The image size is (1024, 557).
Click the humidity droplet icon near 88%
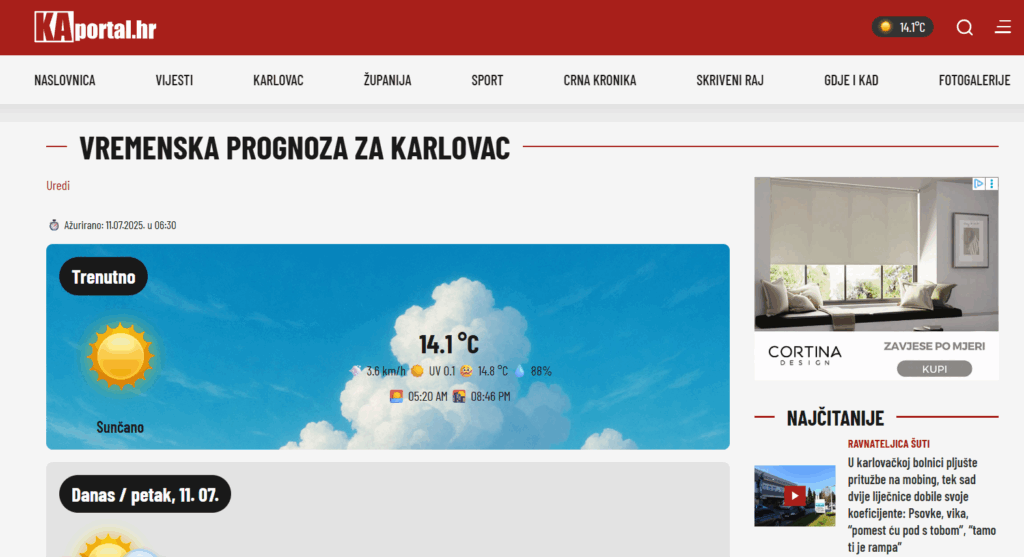coord(520,371)
